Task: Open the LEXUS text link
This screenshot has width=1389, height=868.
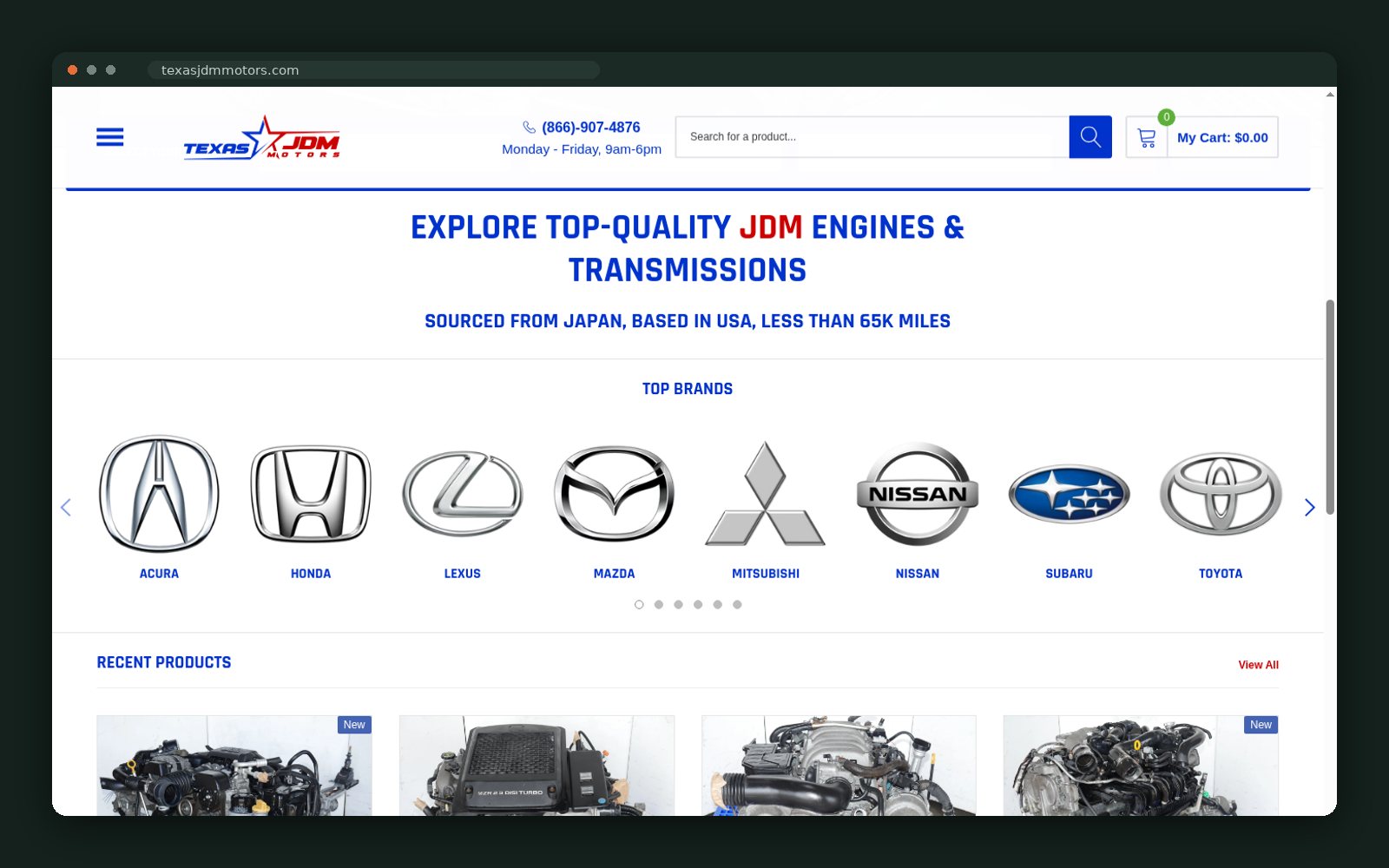Action: (463, 574)
